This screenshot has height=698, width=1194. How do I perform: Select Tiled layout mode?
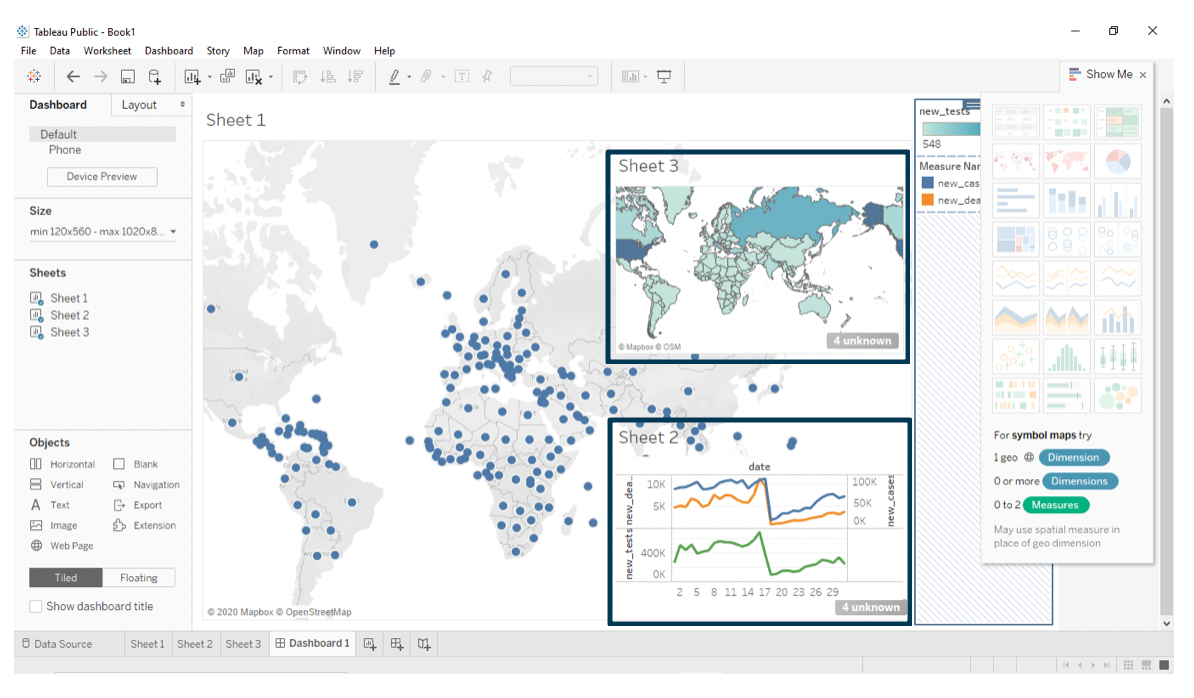pos(65,578)
